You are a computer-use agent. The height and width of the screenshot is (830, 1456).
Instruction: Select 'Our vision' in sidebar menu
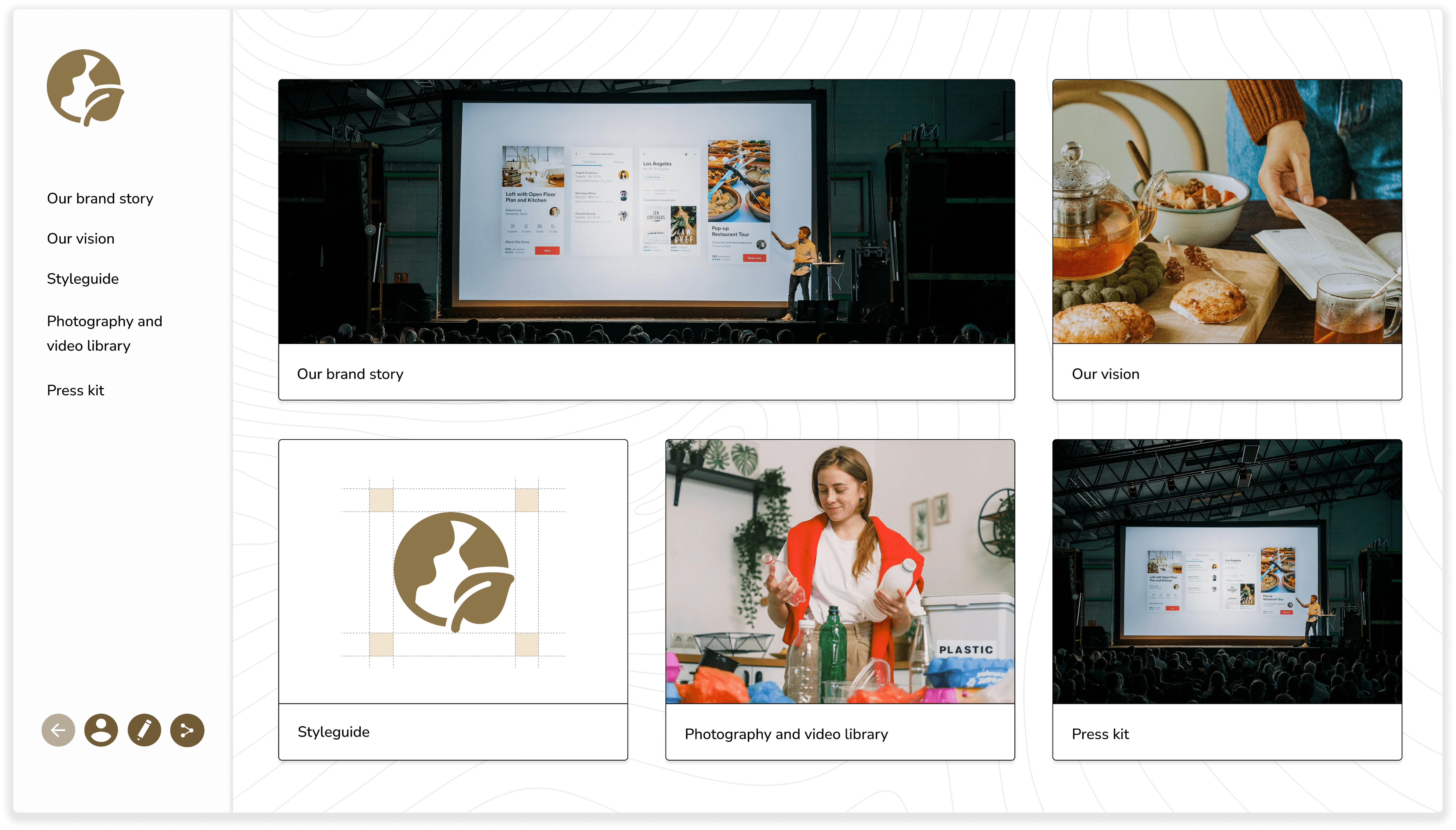[80, 238]
